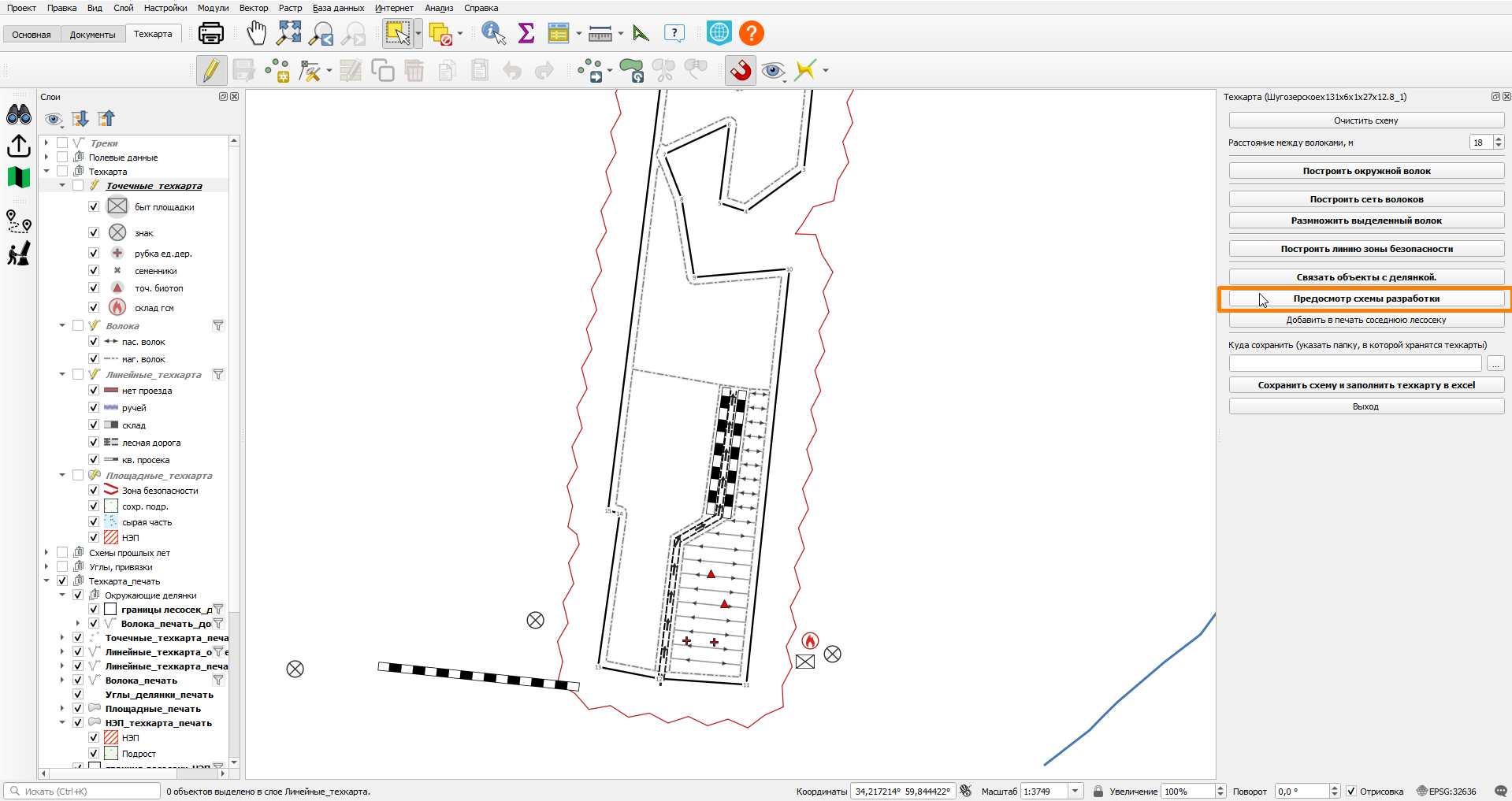Collapse the Площадные_техкарта layer
The height and width of the screenshot is (801, 1512).
click(x=62, y=475)
